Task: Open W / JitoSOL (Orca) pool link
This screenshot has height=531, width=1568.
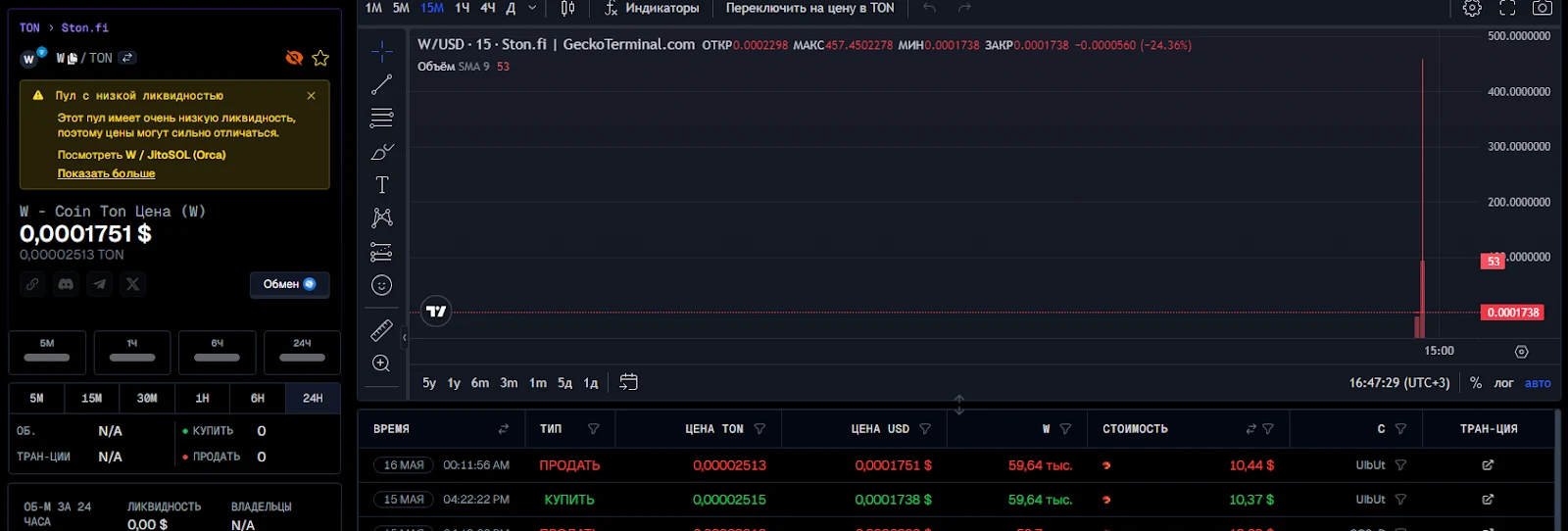Action: pyautogui.click(x=175, y=155)
